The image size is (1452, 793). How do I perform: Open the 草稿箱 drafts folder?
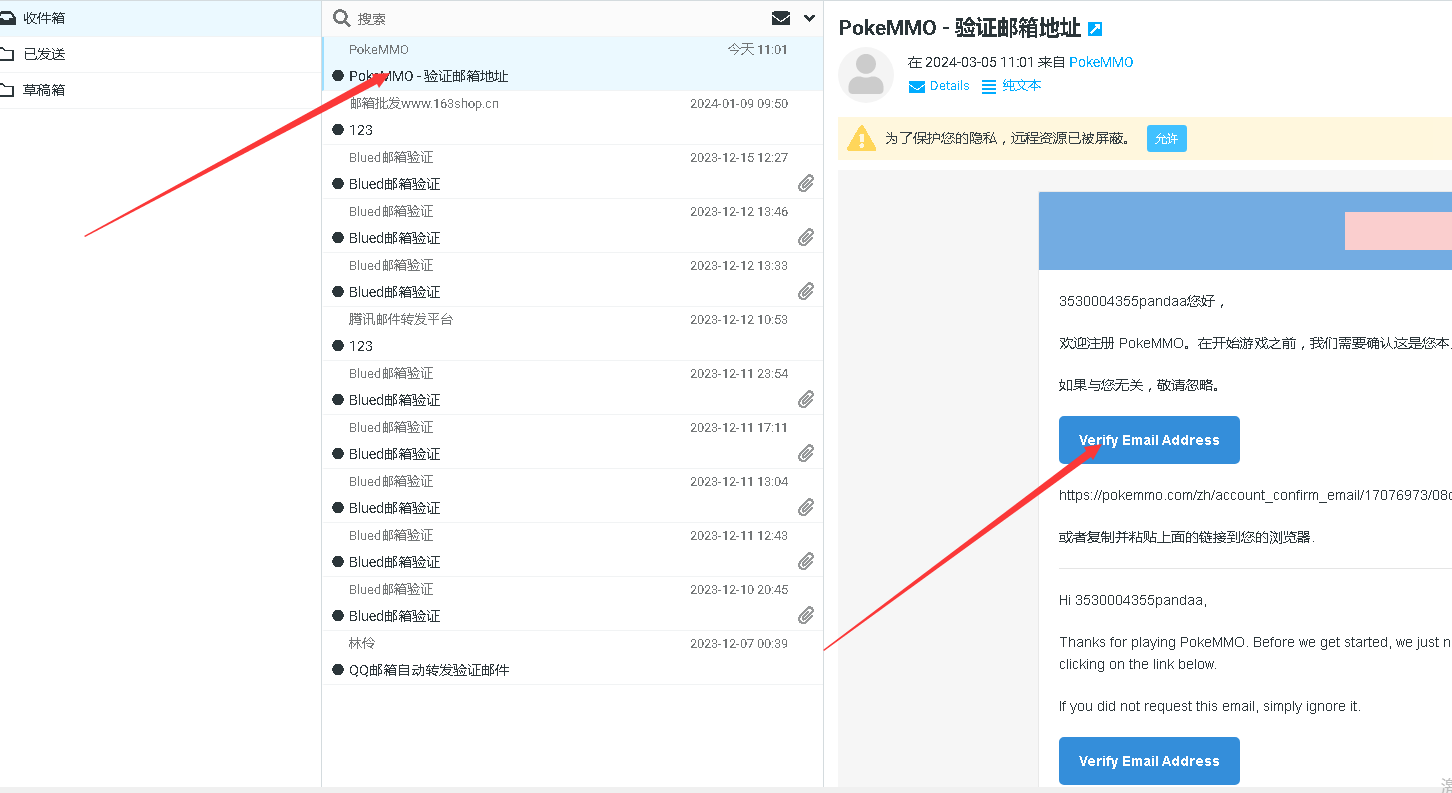[160, 90]
